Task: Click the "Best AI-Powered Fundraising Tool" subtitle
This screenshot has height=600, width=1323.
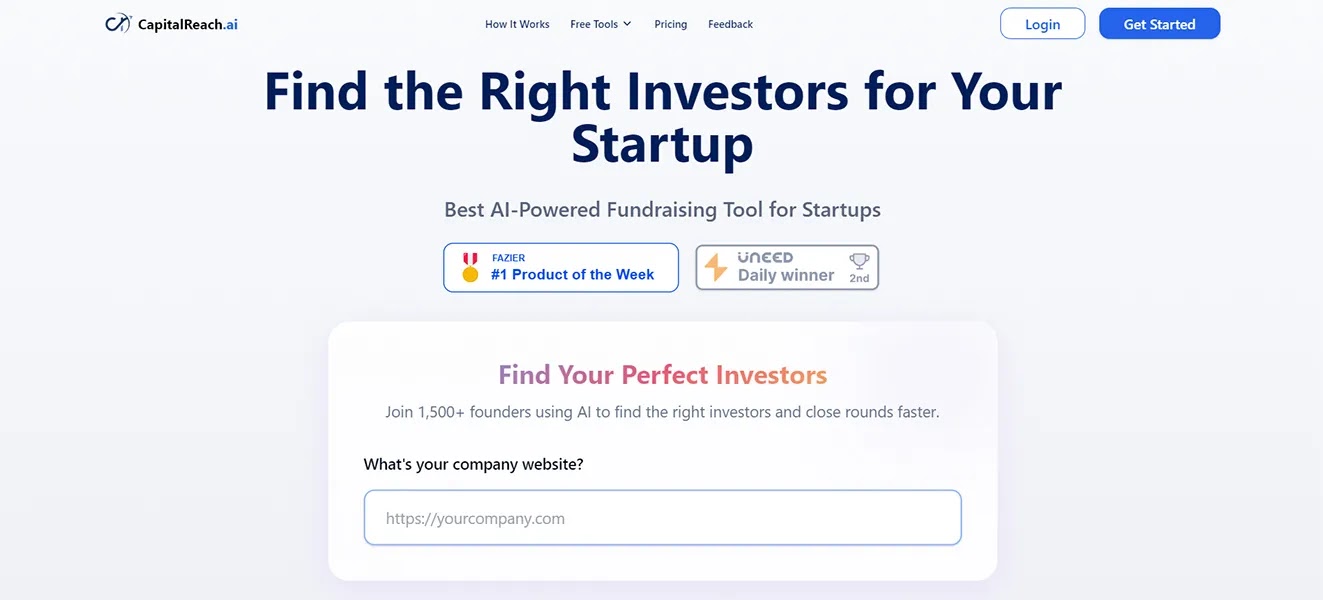Action: (x=662, y=209)
